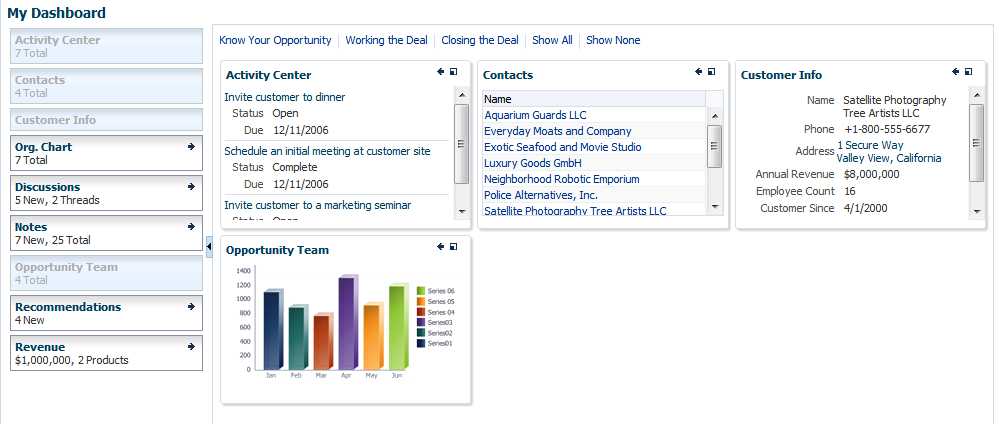This screenshot has width=994, height=424.
Task: Show Discussions panel using its arrow
Action: (x=191, y=187)
